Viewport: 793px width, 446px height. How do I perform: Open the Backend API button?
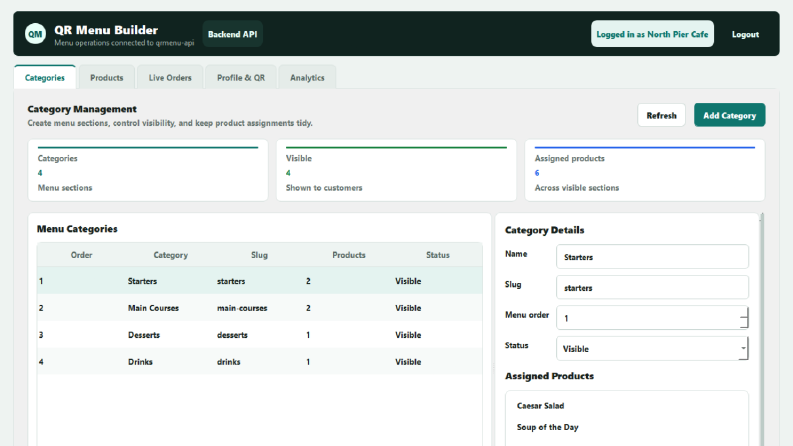pyautogui.click(x=233, y=34)
